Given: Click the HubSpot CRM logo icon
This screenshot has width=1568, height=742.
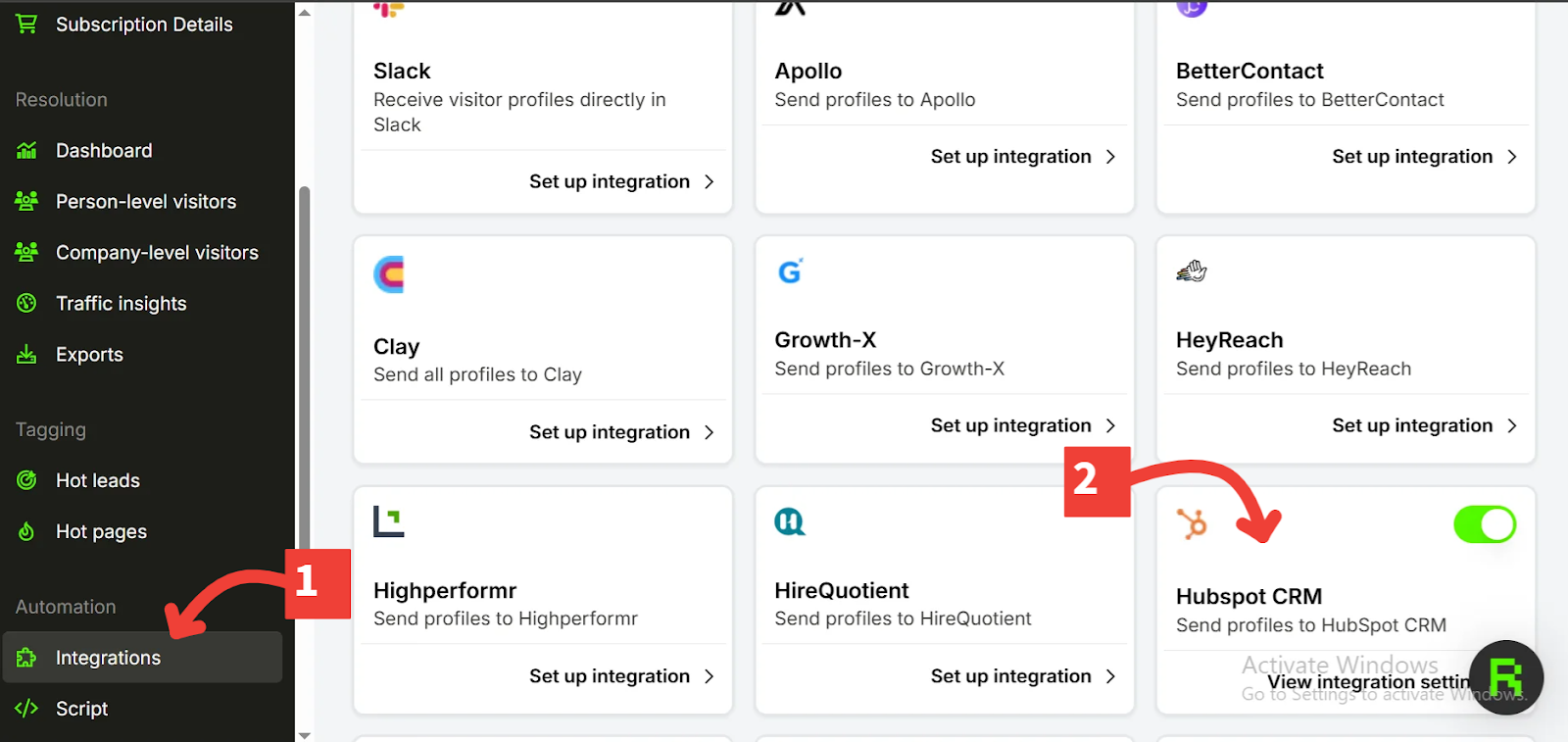Looking at the screenshot, I should [x=1193, y=524].
